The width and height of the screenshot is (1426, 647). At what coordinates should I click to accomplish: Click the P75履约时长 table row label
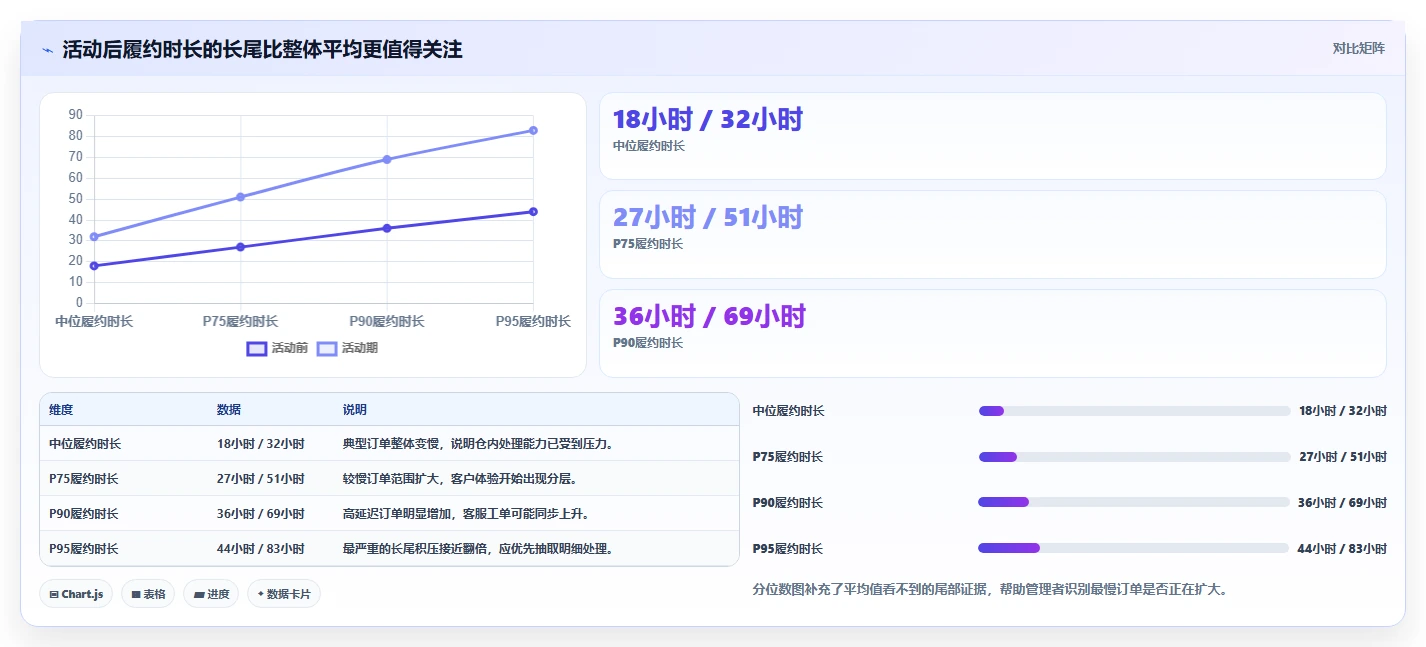(x=84, y=479)
